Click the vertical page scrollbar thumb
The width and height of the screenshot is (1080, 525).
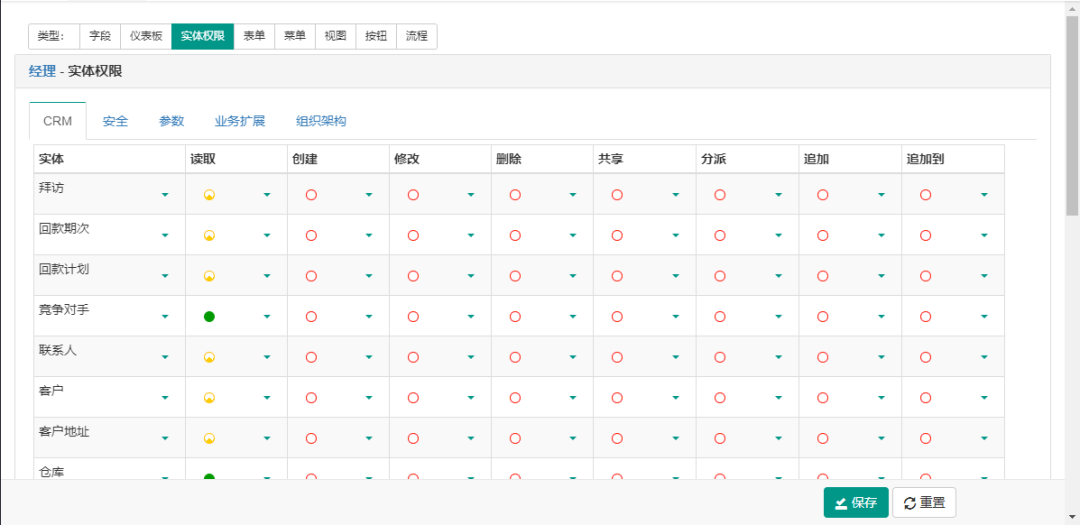pos(1072,114)
